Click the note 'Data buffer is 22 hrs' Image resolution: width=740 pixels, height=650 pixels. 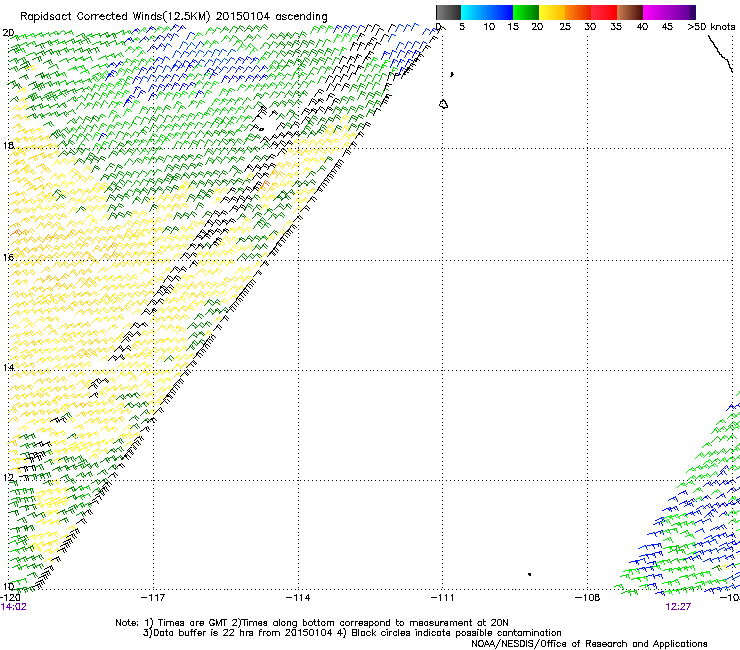click(201, 633)
